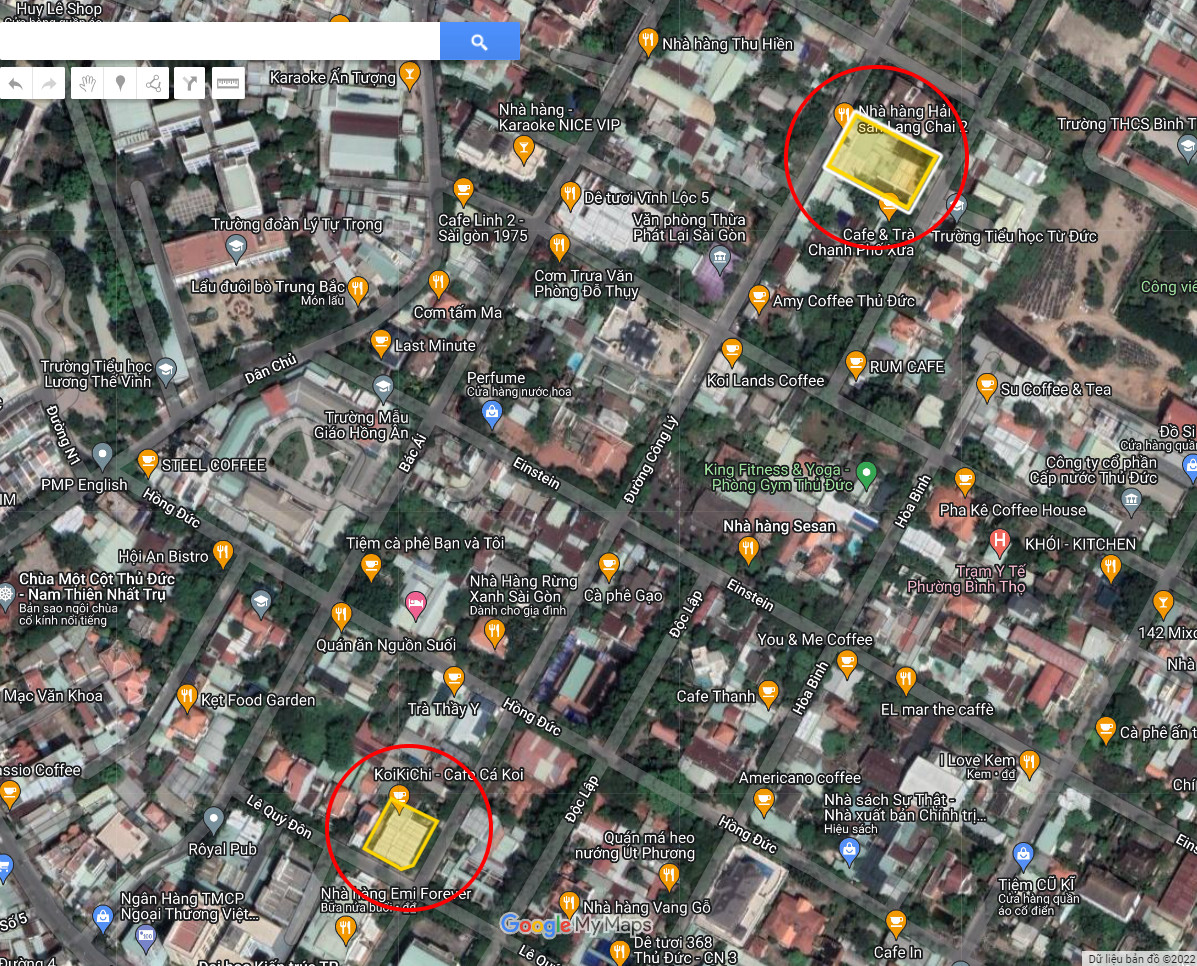Click the Perfume shop blue marker
This screenshot has width=1197, height=966.
[491, 413]
